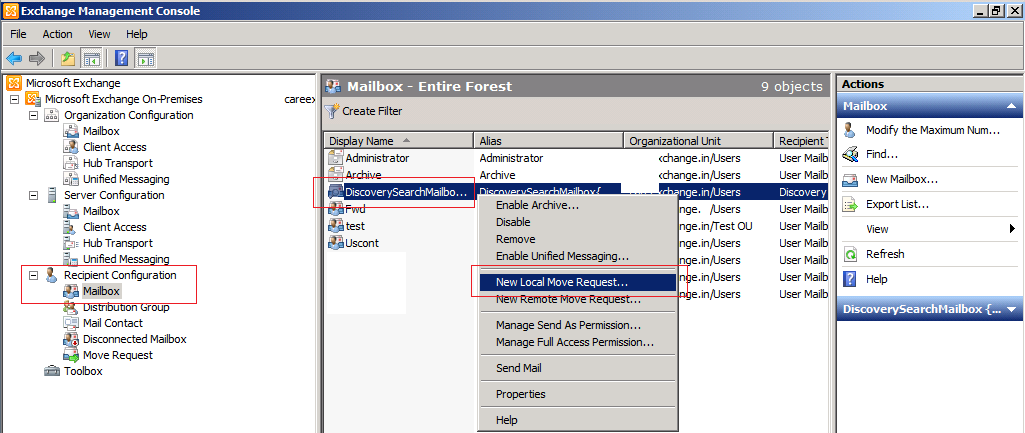This screenshot has width=1025, height=433.
Task: Choose Disable in the context menu
Action: [577, 222]
